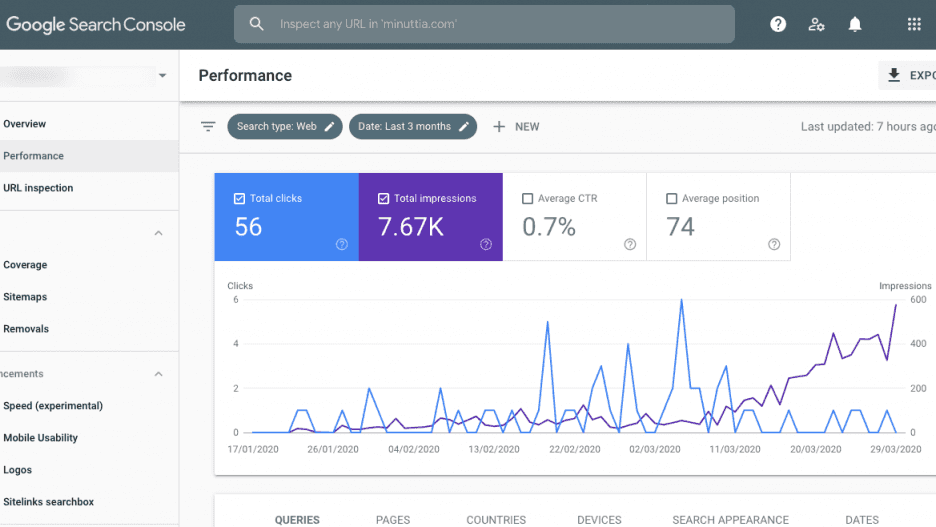Switch to the DEVICES tab
The height and width of the screenshot is (527, 936).
click(599, 520)
